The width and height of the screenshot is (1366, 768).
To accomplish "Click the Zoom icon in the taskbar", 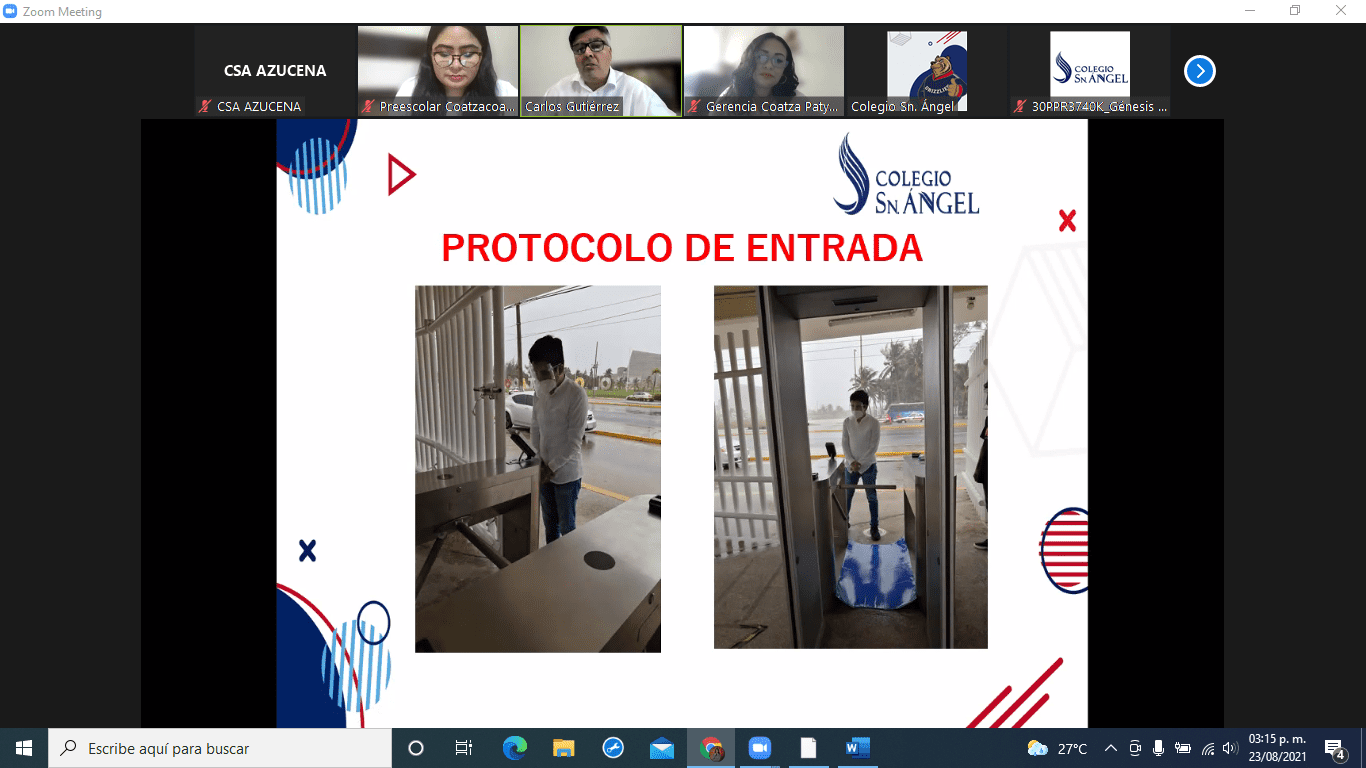I will pyautogui.click(x=760, y=748).
